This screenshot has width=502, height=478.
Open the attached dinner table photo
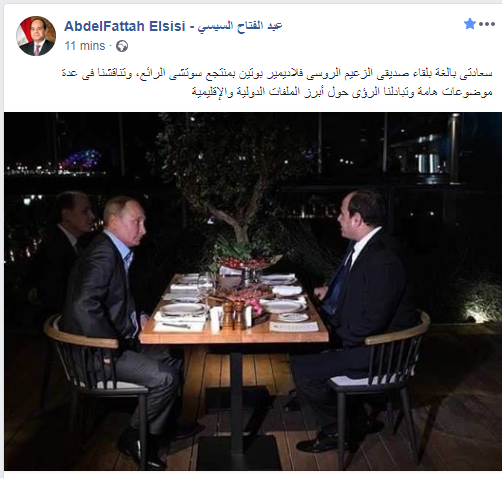(253, 291)
